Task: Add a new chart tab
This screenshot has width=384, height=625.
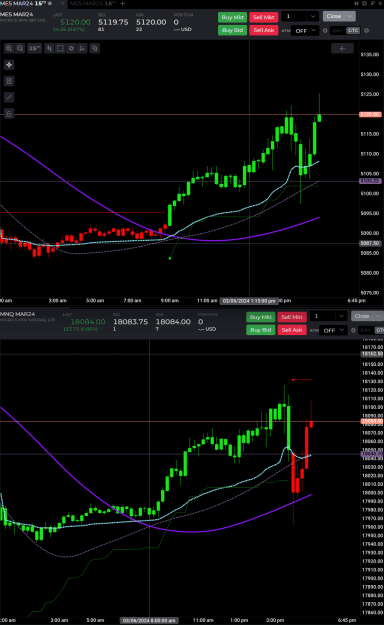Action: [x=122, y=4]
